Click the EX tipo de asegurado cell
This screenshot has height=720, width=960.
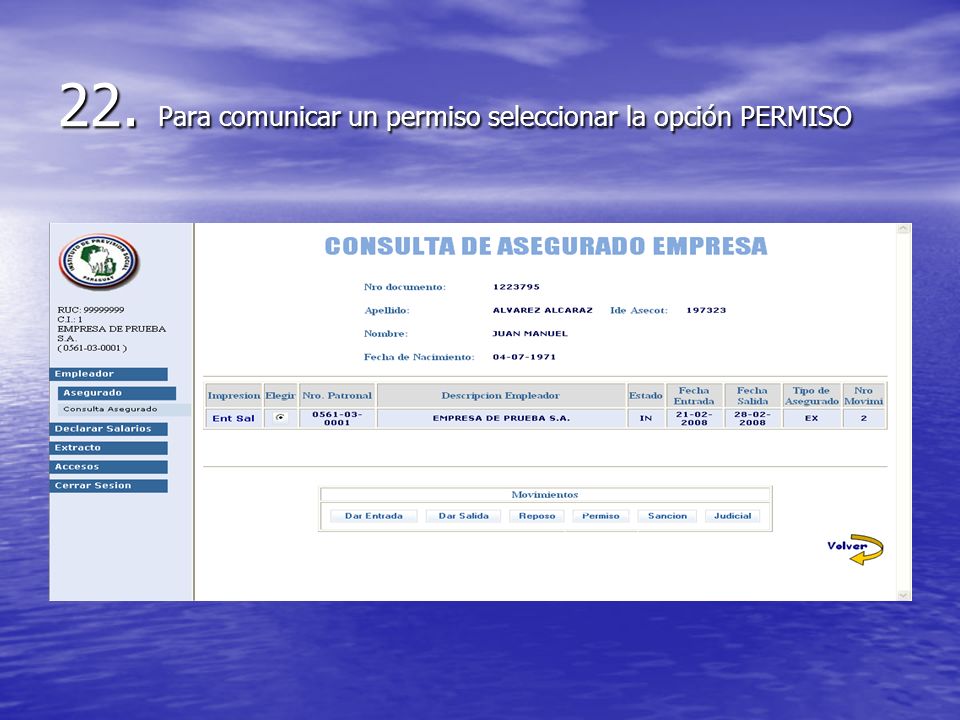(811, 419)
